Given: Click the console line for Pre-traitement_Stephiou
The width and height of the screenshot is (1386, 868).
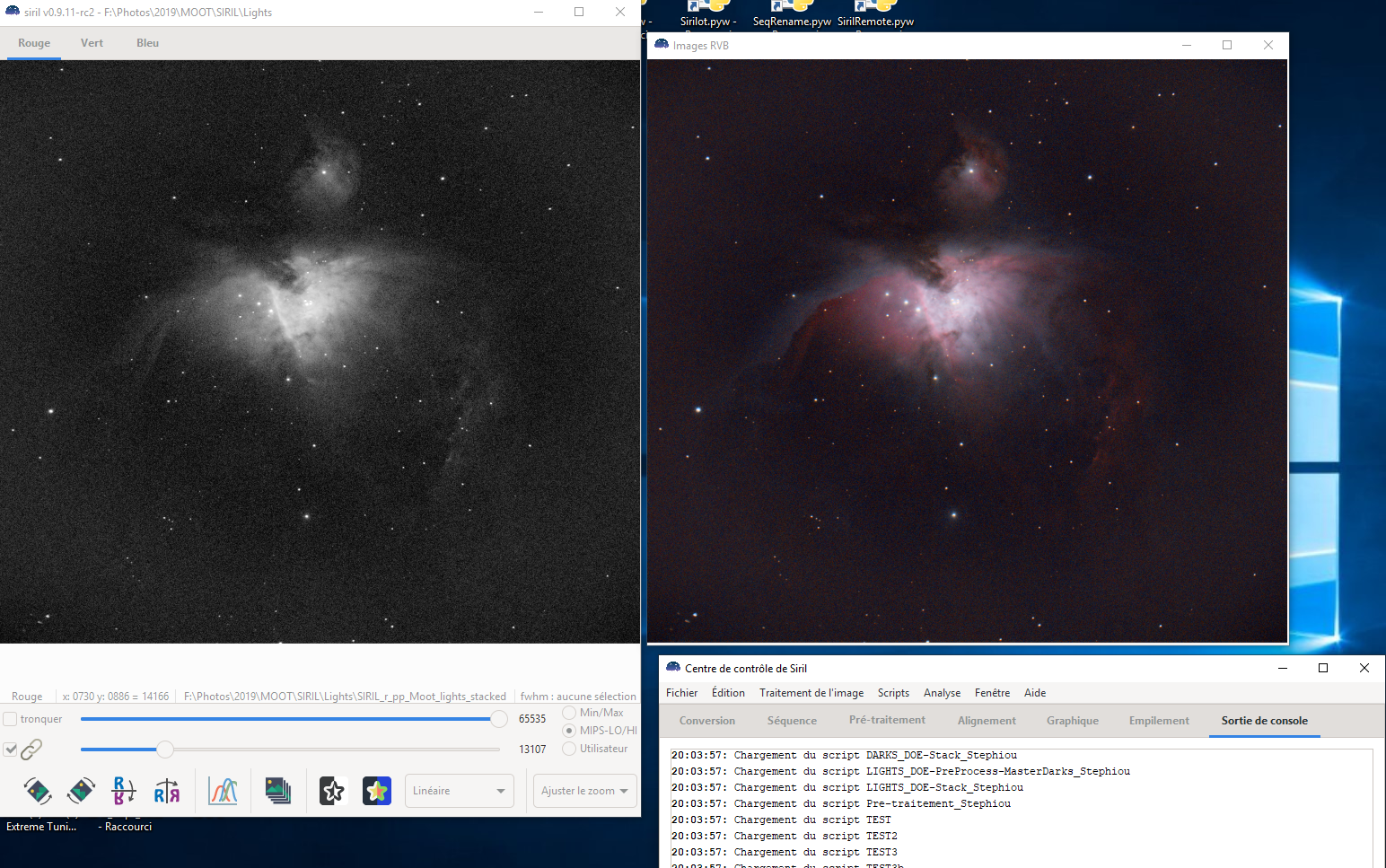Looking at the screenshot, I should [x=840, y=803].
